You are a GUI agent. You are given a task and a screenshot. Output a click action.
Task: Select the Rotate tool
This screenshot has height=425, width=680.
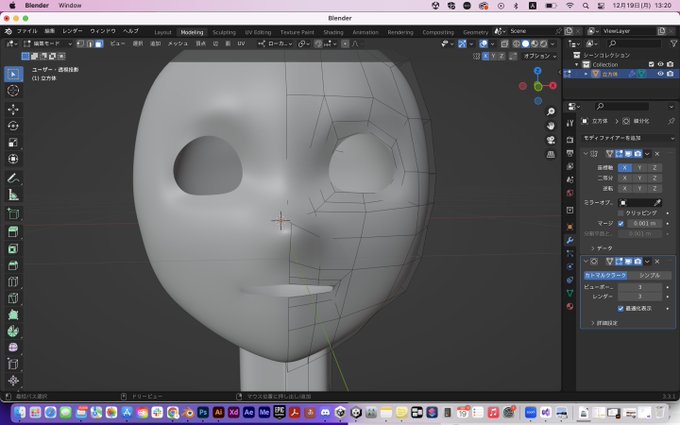coord(13,126)
